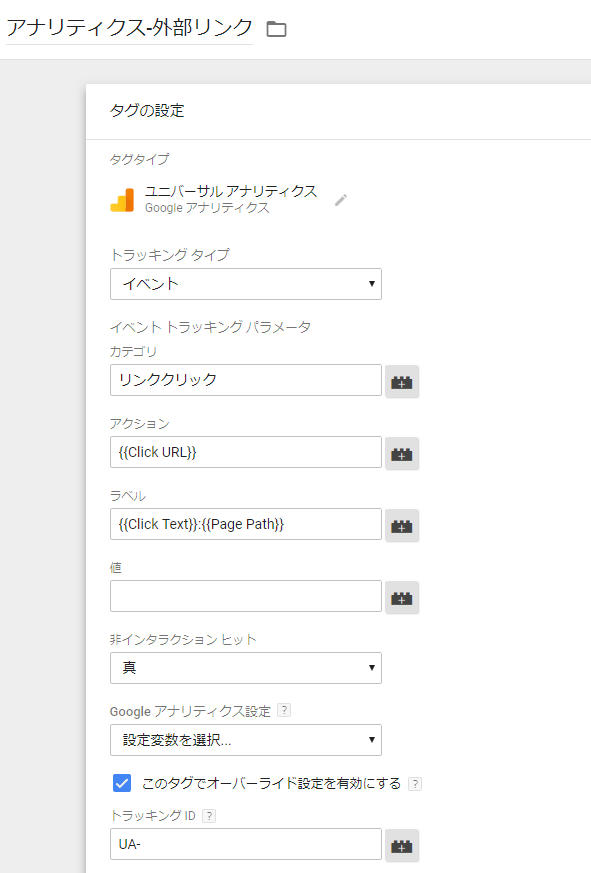The image size is (591, 873).
Task: Open variable picker for トラッキング ID field
Action: tap(402, 845)
